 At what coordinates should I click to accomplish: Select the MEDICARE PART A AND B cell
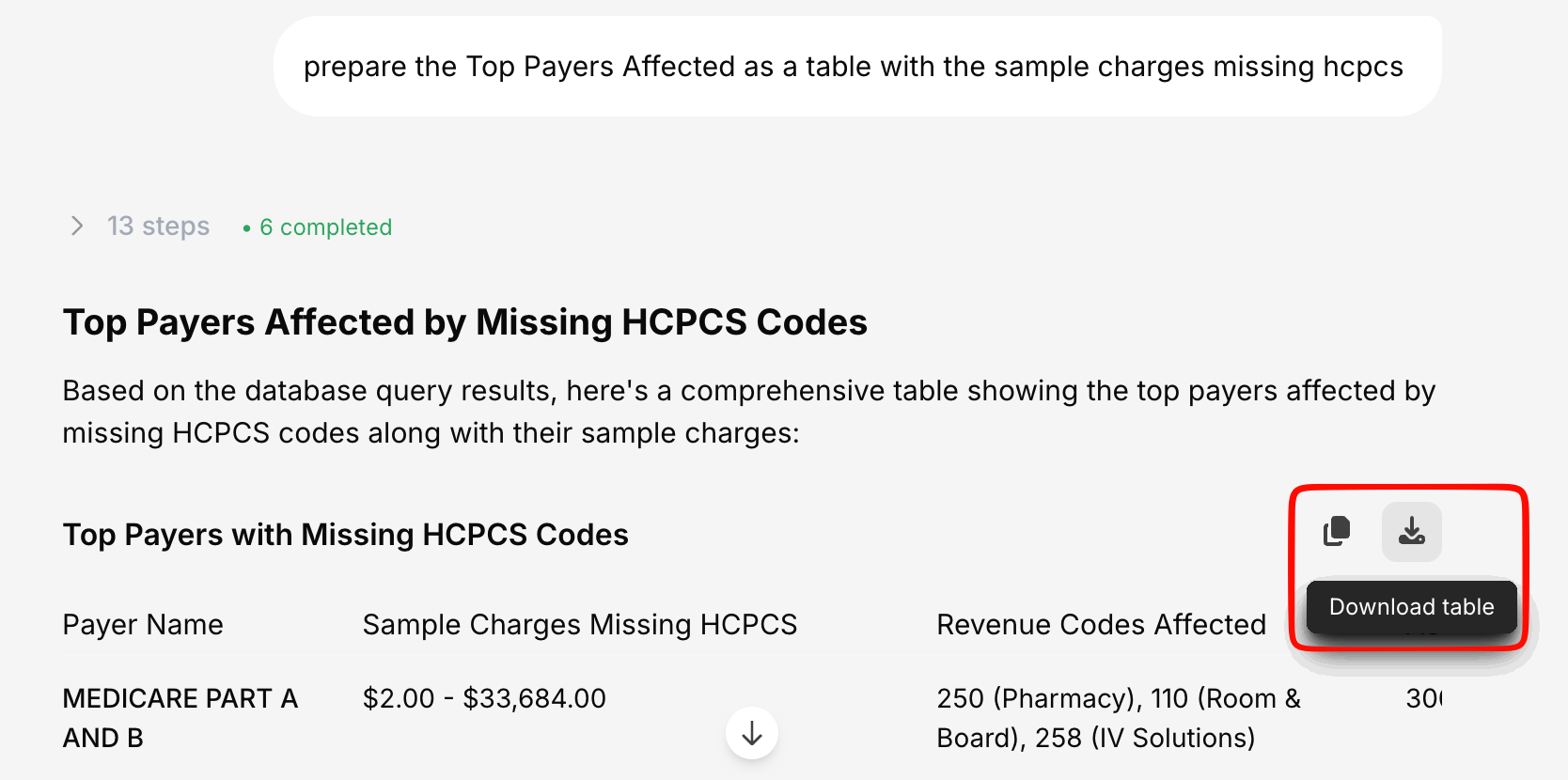click(180, 718)
